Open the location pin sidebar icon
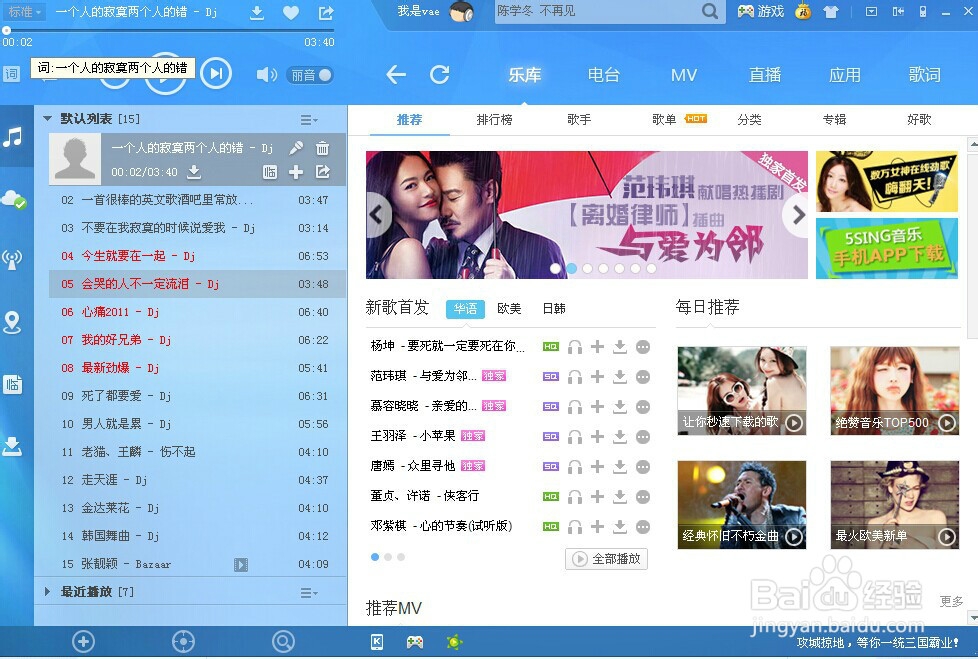Screen dimensions: 978x659 tap(12, 322)
